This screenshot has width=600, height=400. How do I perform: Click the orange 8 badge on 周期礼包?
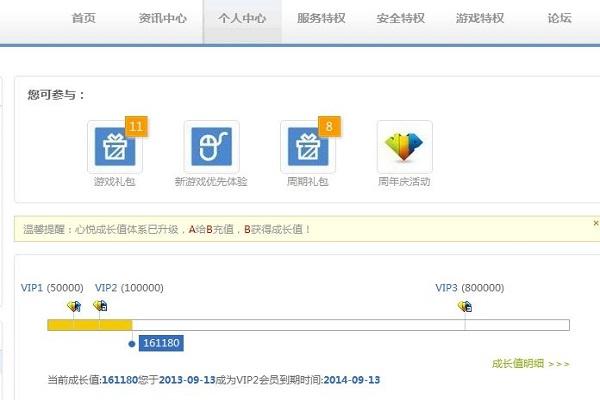(x=329, y=126)
